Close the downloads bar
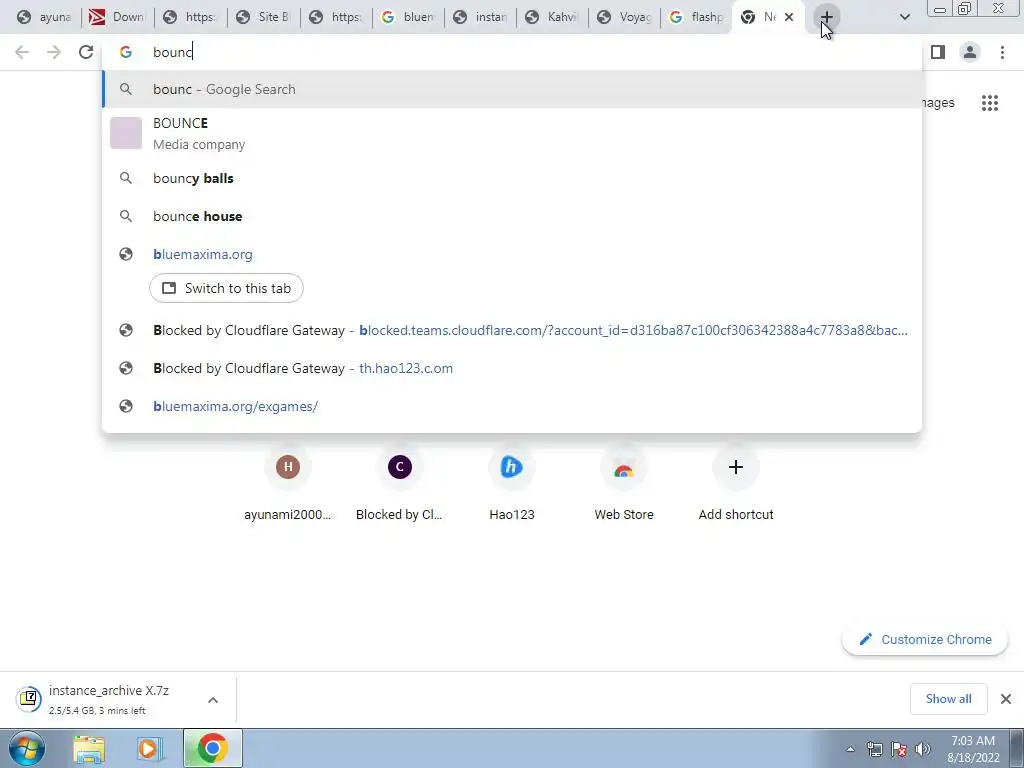Screen dimensions: 1024x768 [x=1006, y=699]
